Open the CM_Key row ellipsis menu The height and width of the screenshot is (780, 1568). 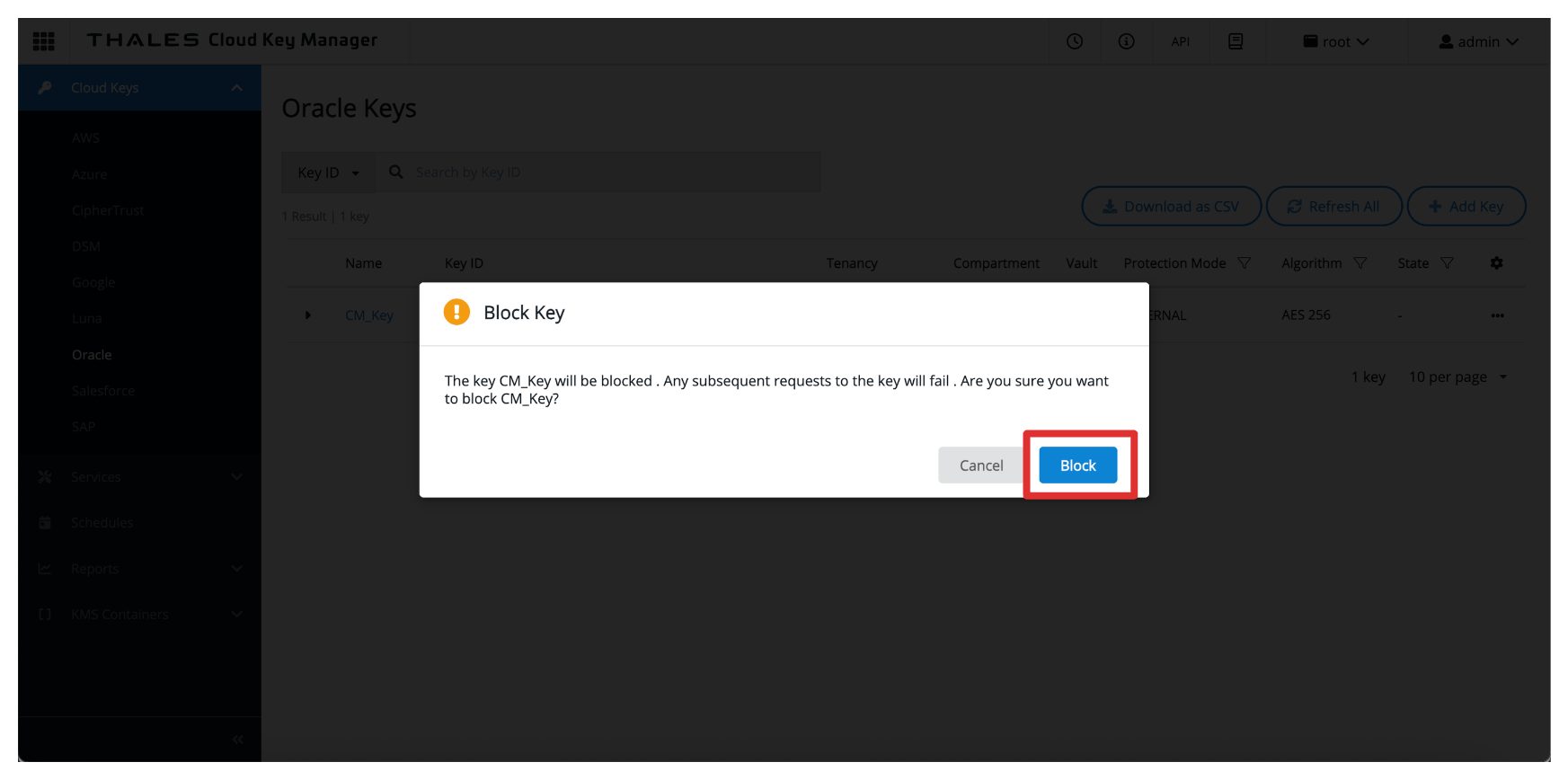tap(1497, 315)
